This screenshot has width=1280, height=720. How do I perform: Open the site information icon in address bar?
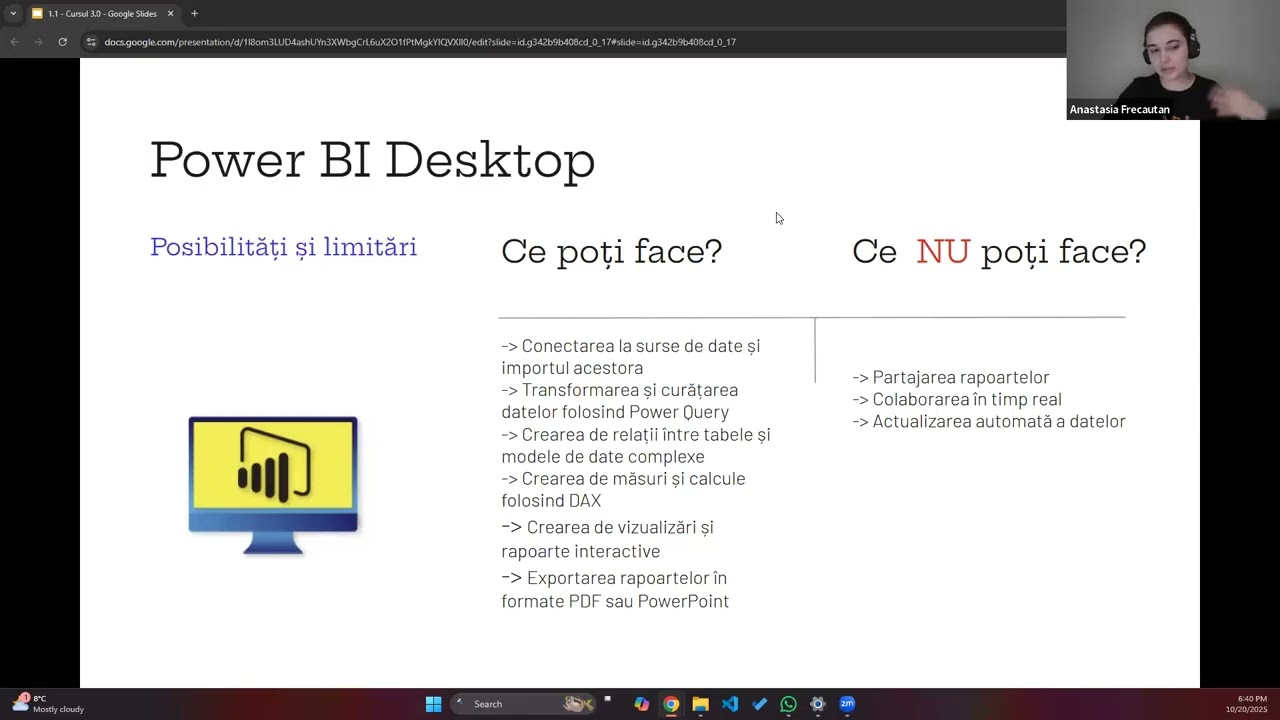(91, 42)
